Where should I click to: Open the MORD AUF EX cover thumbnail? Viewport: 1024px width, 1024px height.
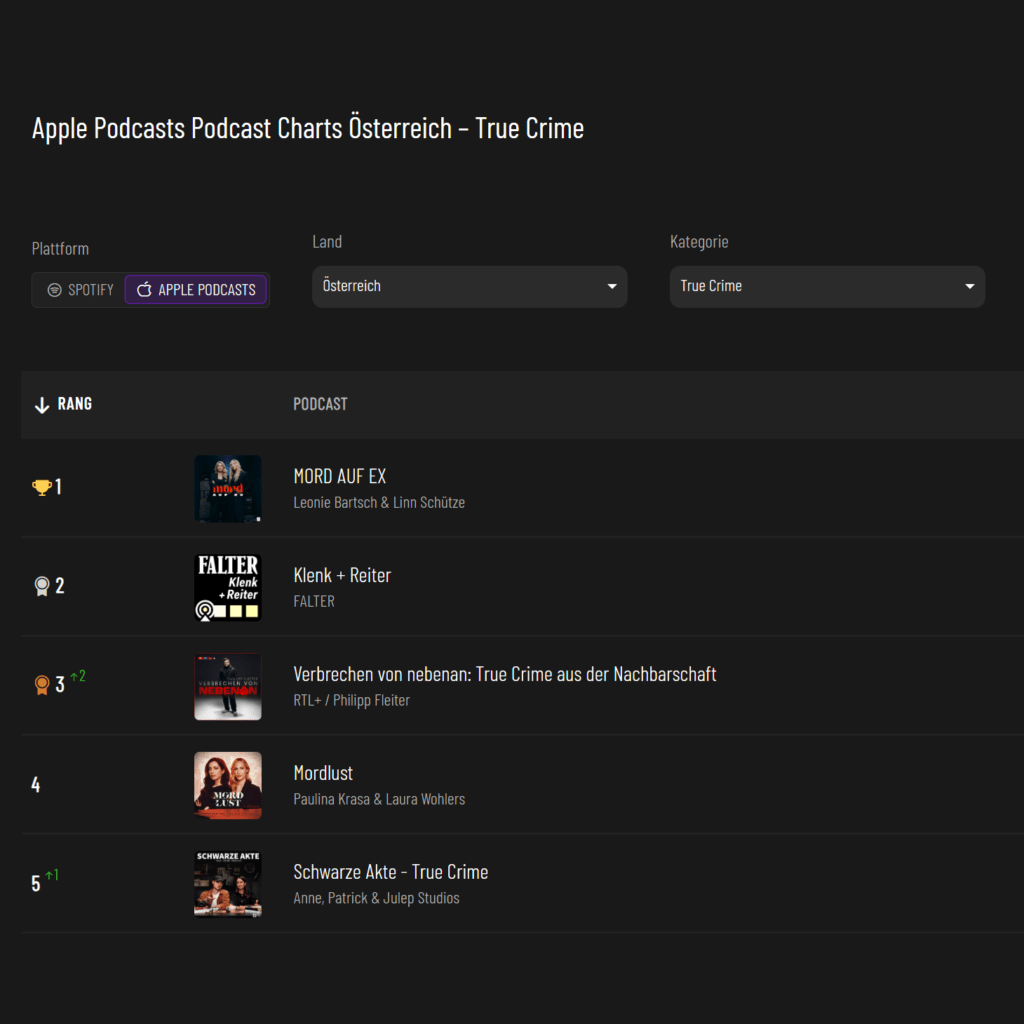[x=228, y=488]
